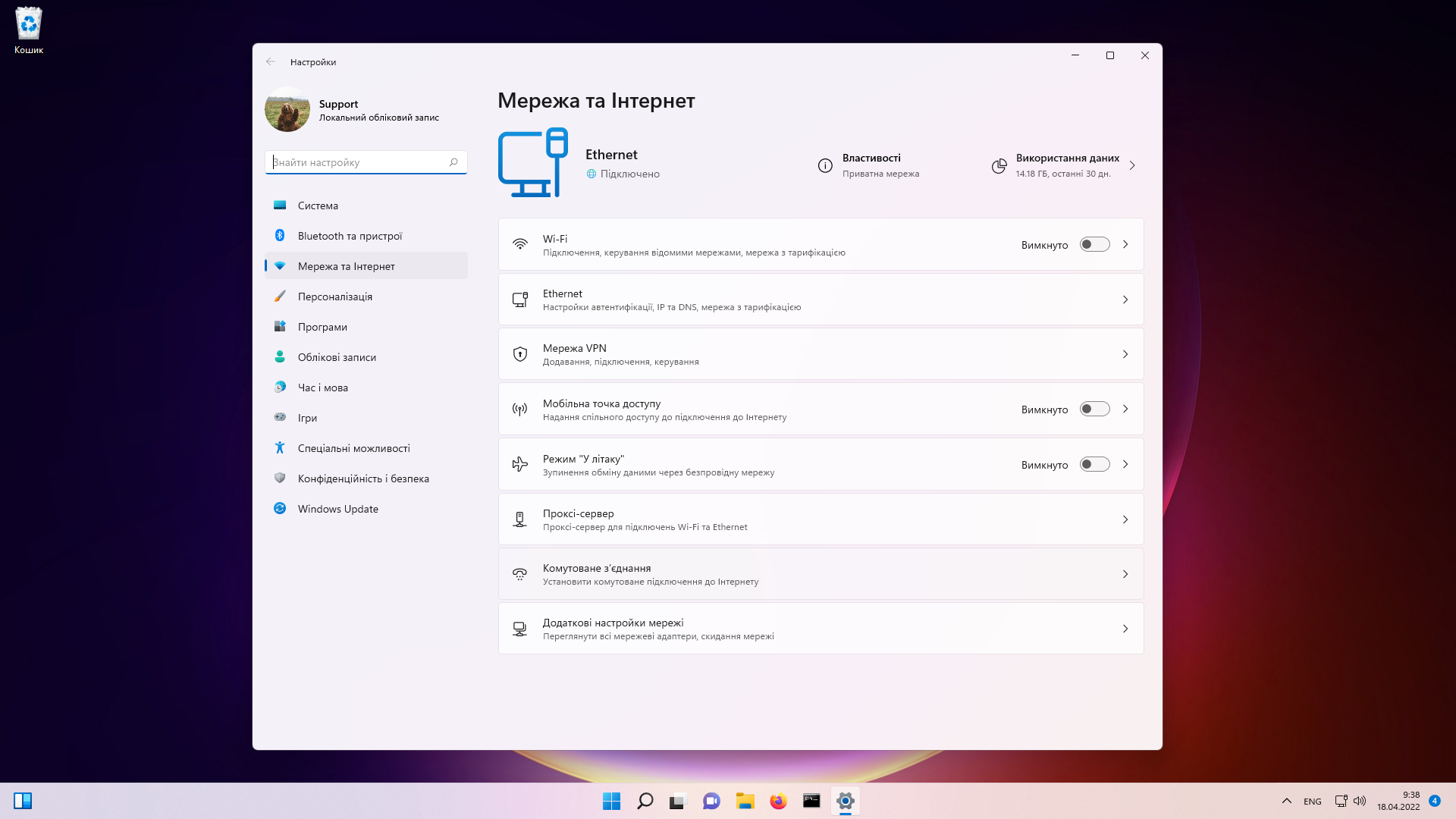Toggle the Wi-Fi switch on
The image size is (1456, 819).
point(1094,244)
